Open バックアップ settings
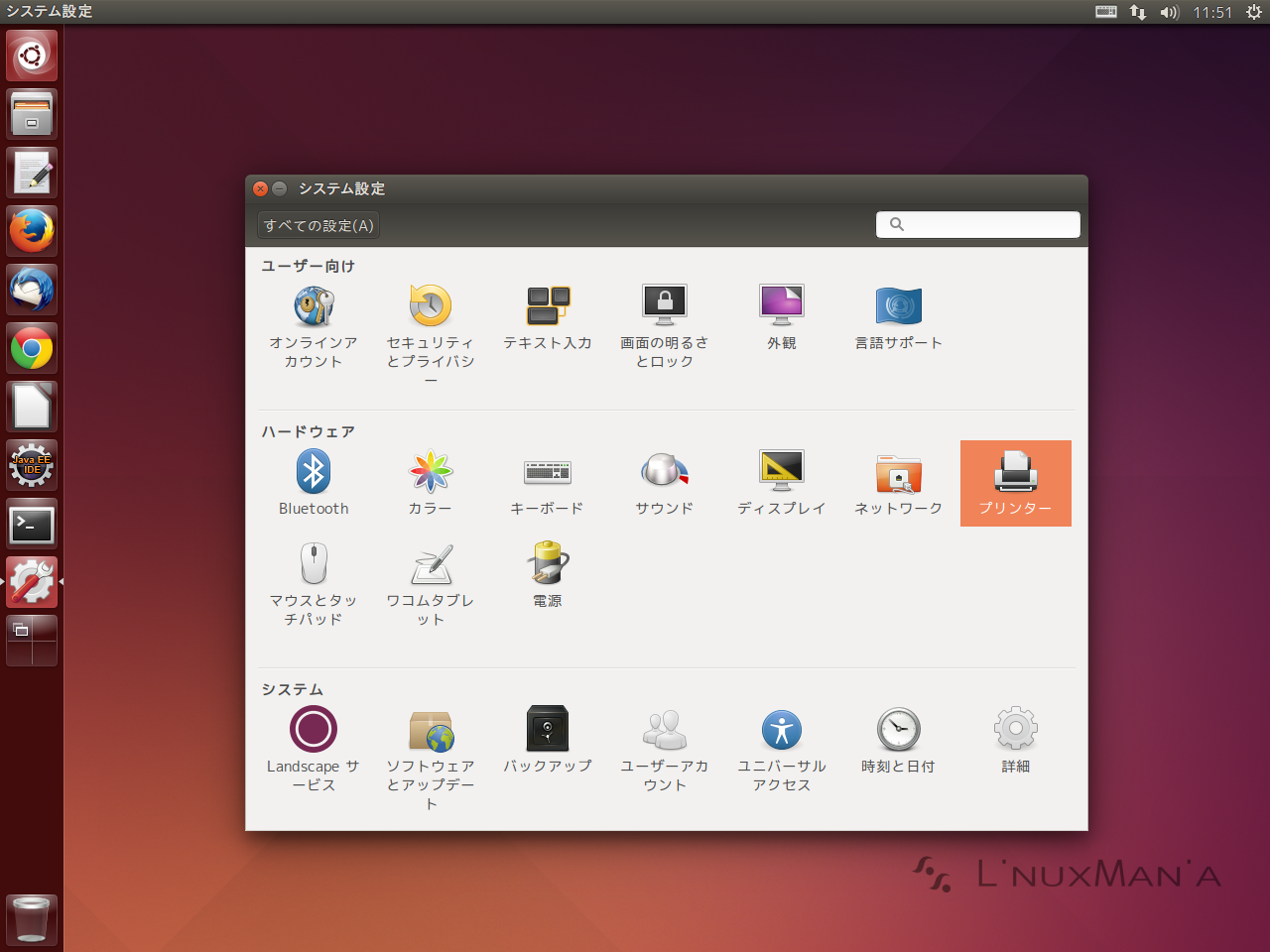This screenshot has height=952, width=1270. pyautogui.click(x=548, y=741)
